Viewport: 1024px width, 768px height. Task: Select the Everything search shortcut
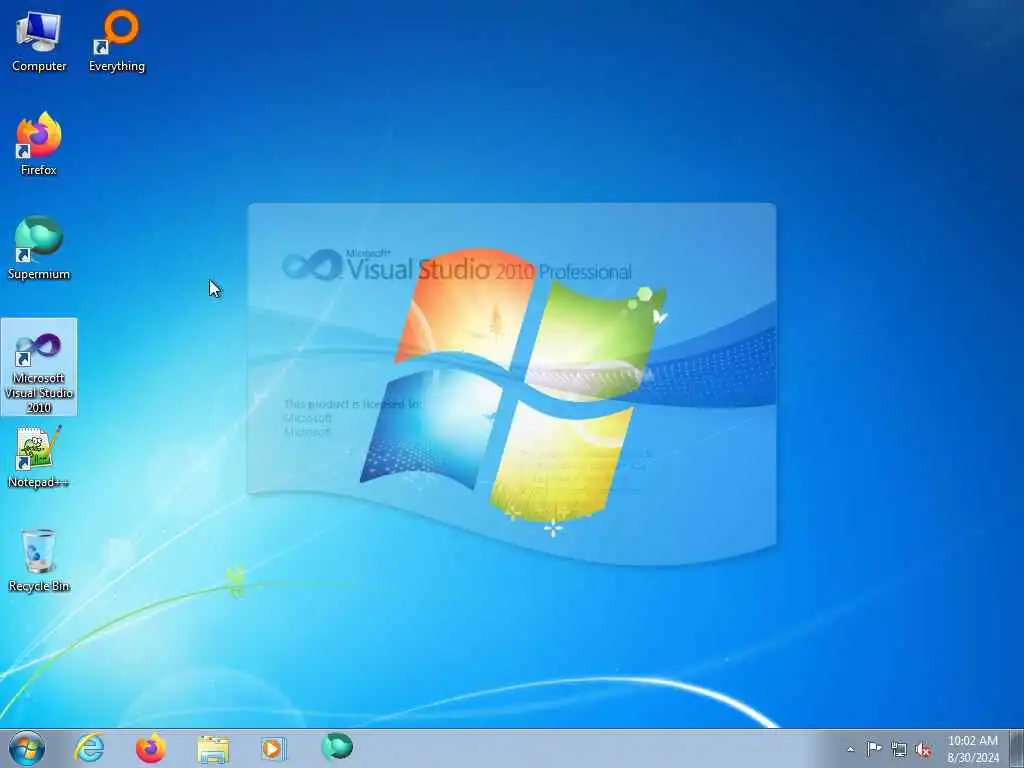click(x=117, y=42)
